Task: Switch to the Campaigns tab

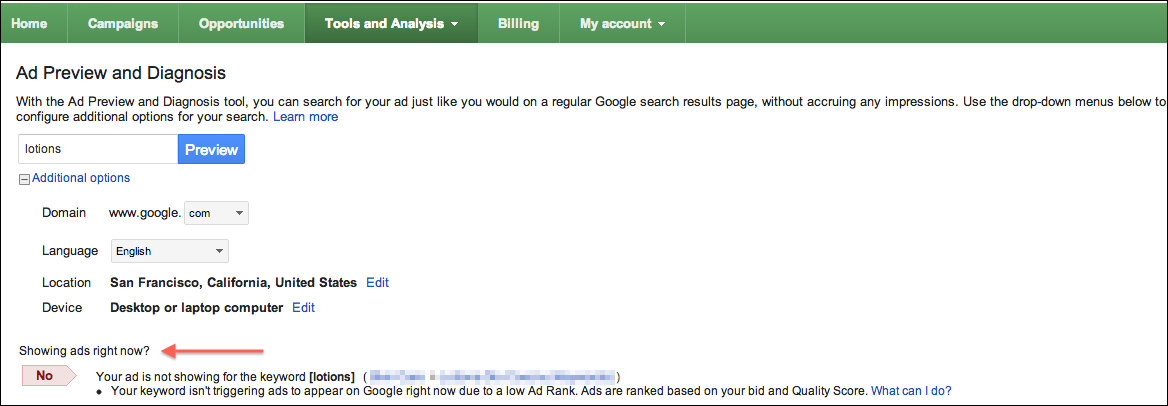Action: [x=123, y=24]
